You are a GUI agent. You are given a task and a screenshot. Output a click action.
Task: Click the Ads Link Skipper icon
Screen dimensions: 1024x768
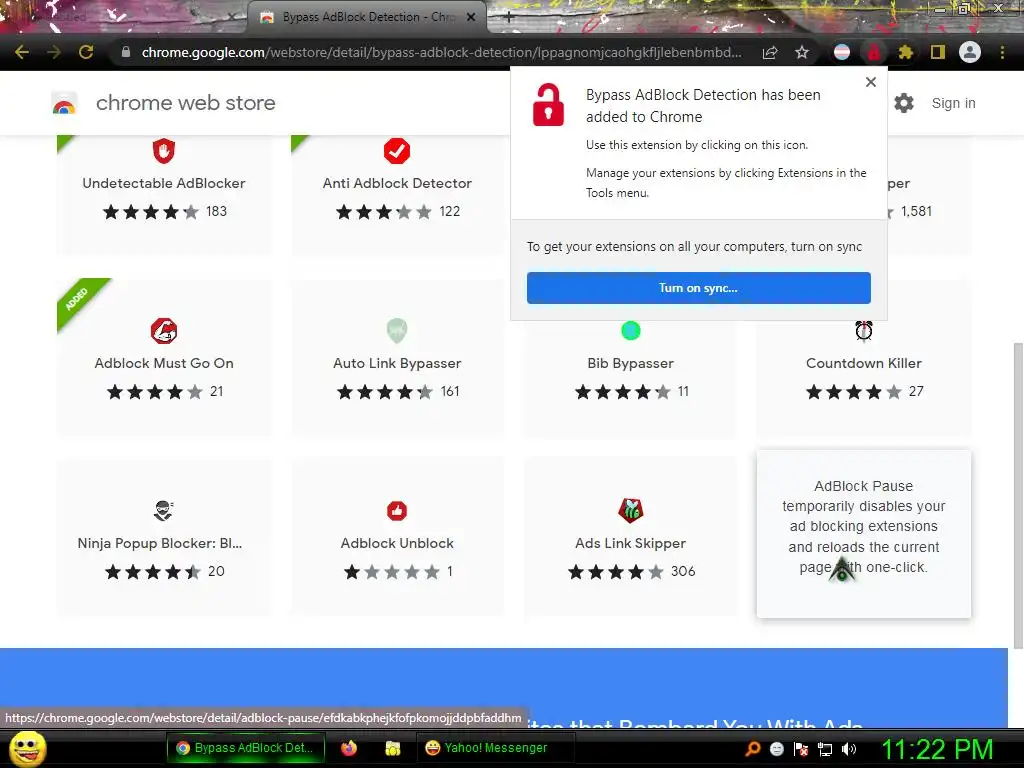point(631,511)
